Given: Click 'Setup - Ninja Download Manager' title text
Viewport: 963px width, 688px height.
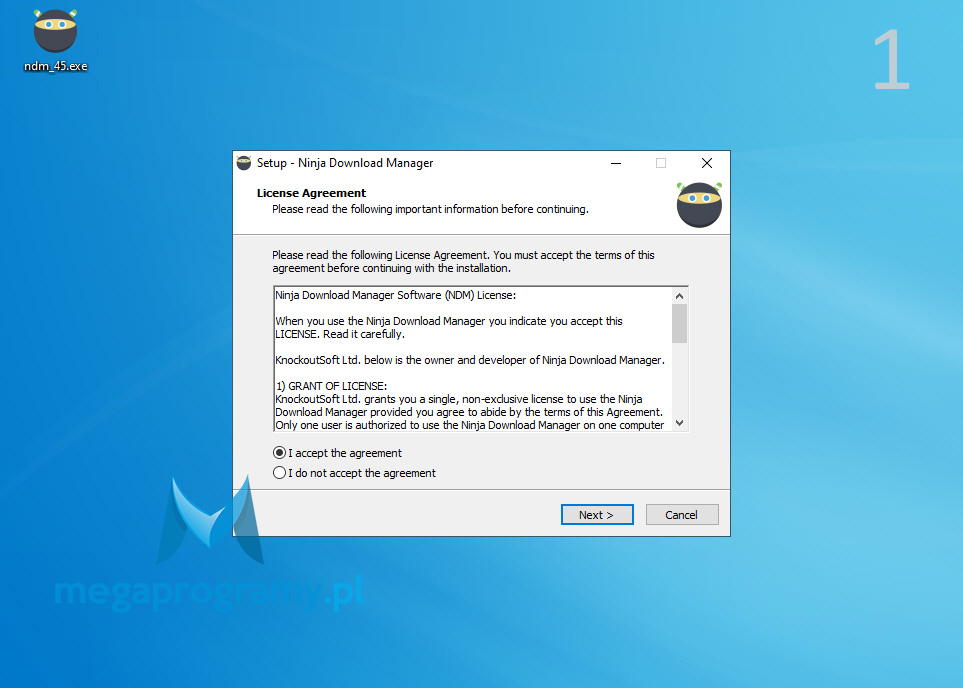Looking at the screenshot, I should coord(345,163).
